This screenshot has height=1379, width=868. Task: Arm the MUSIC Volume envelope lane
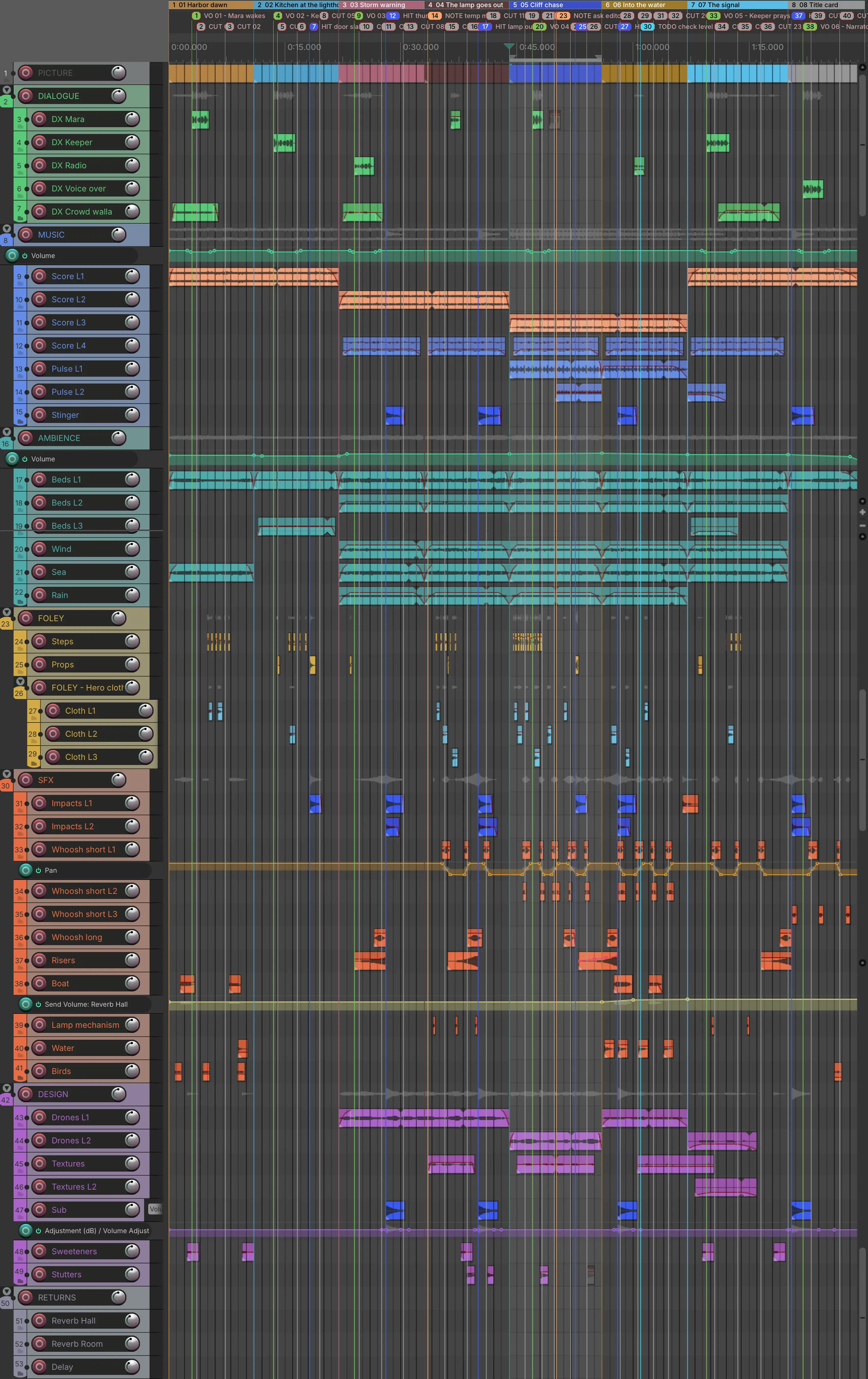pos(12,255)
